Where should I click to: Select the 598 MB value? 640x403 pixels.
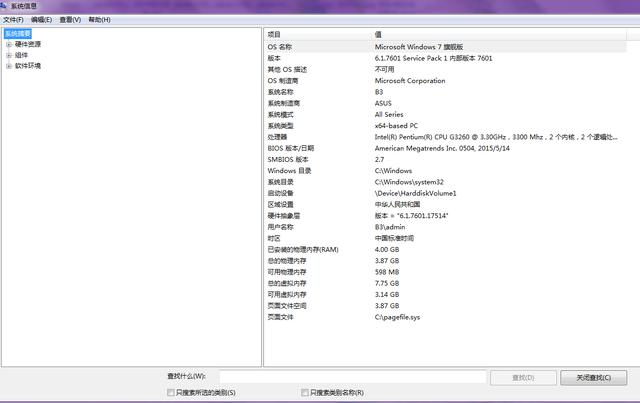pos(387,272)
